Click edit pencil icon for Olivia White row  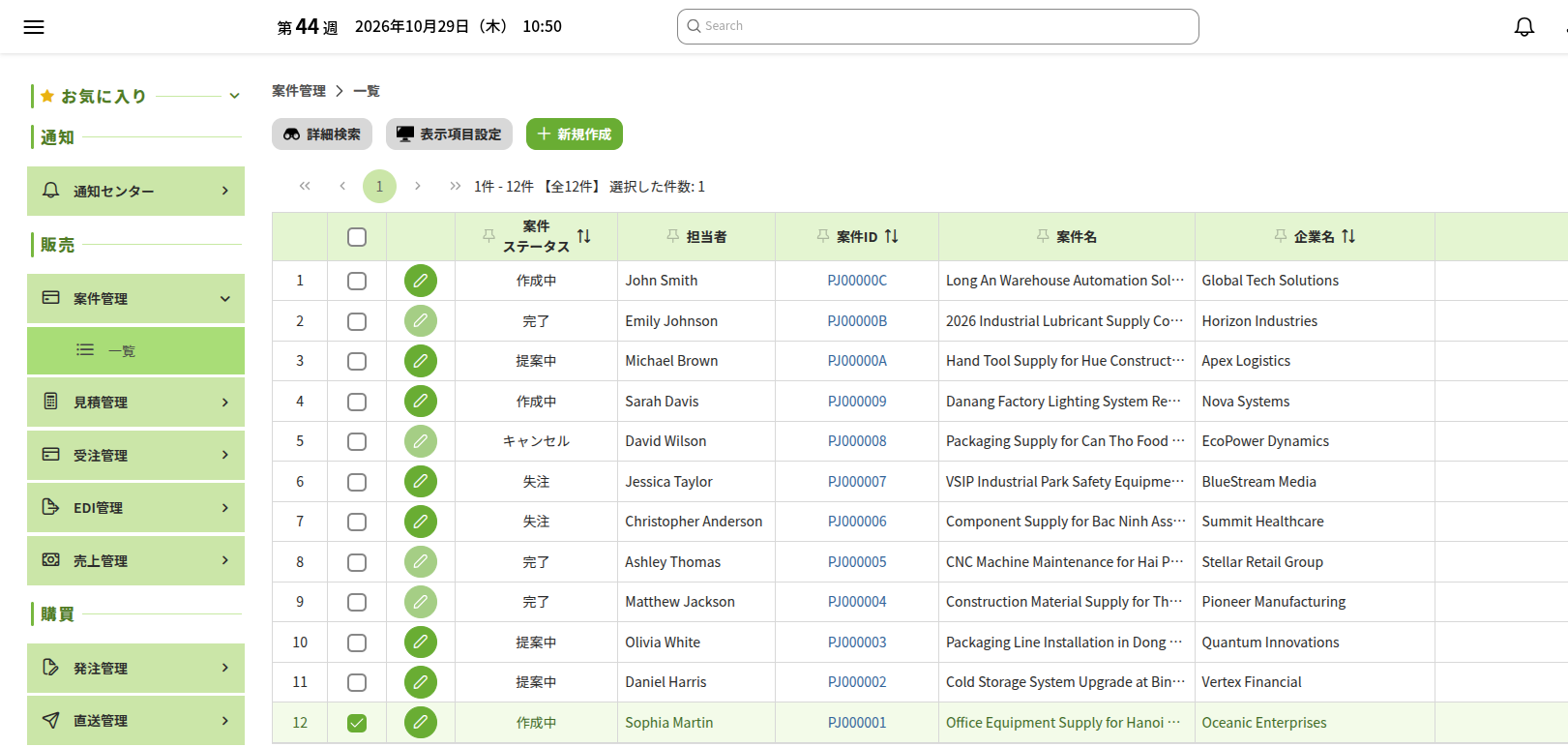pyautogui.click(x=421, y=642)
